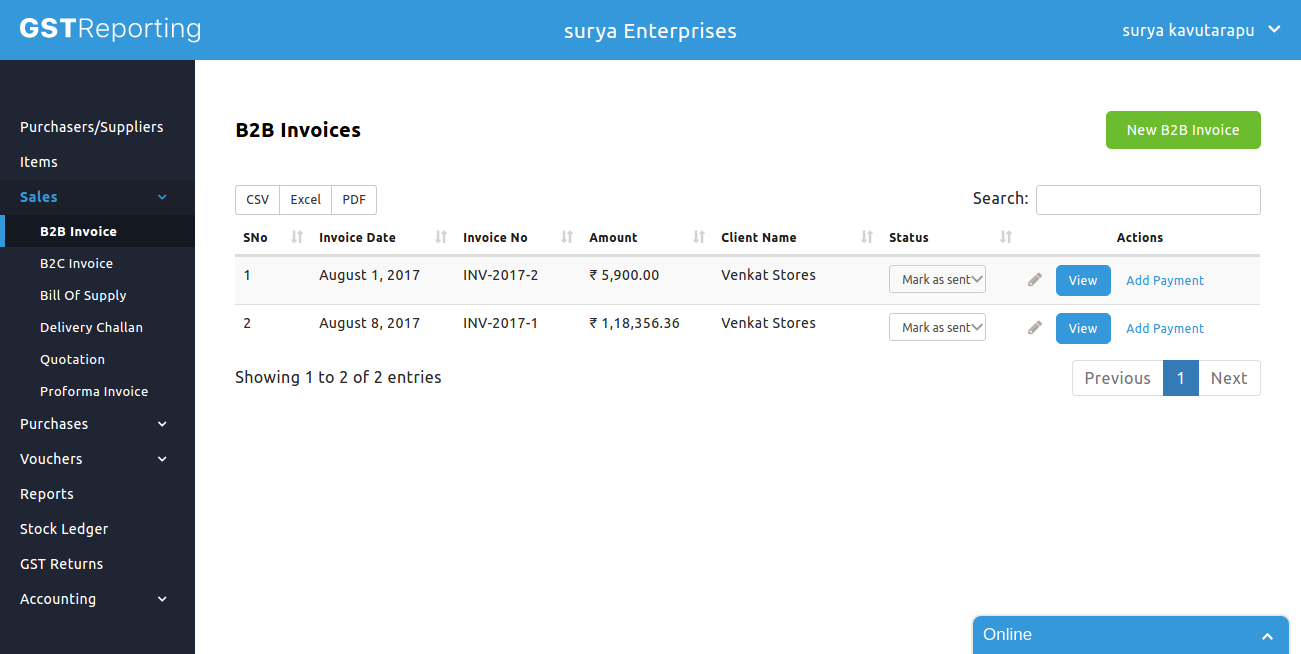Viewport: 1301px width, 654px height.
Task: Sort table by Invoice Date arrows
Action: point(441,237)
